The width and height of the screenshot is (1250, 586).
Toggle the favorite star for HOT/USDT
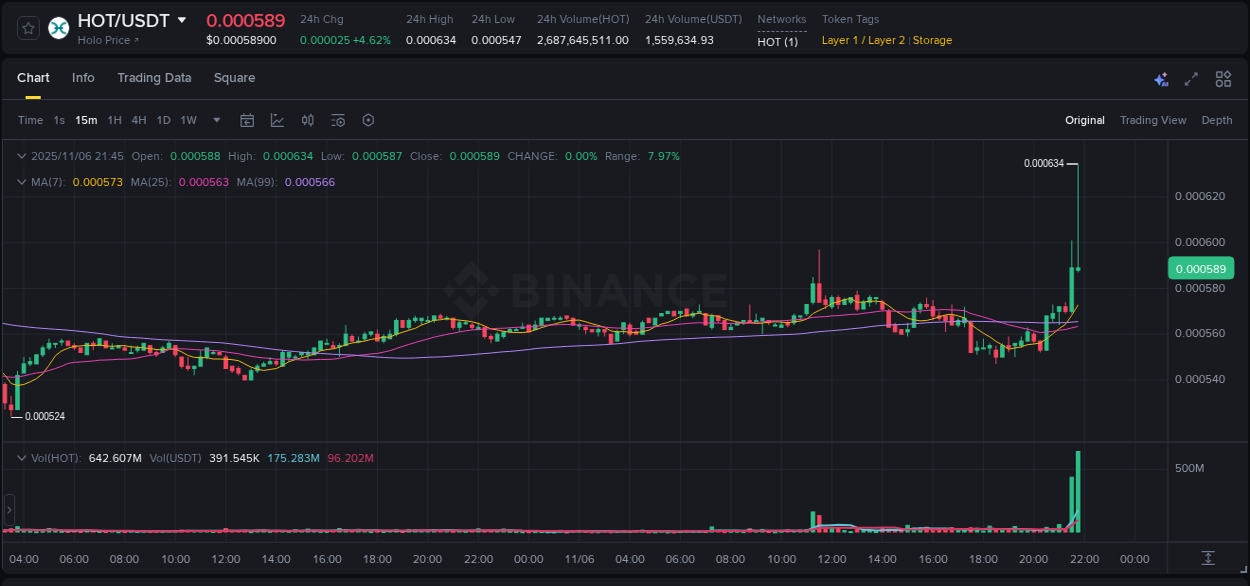28,28
